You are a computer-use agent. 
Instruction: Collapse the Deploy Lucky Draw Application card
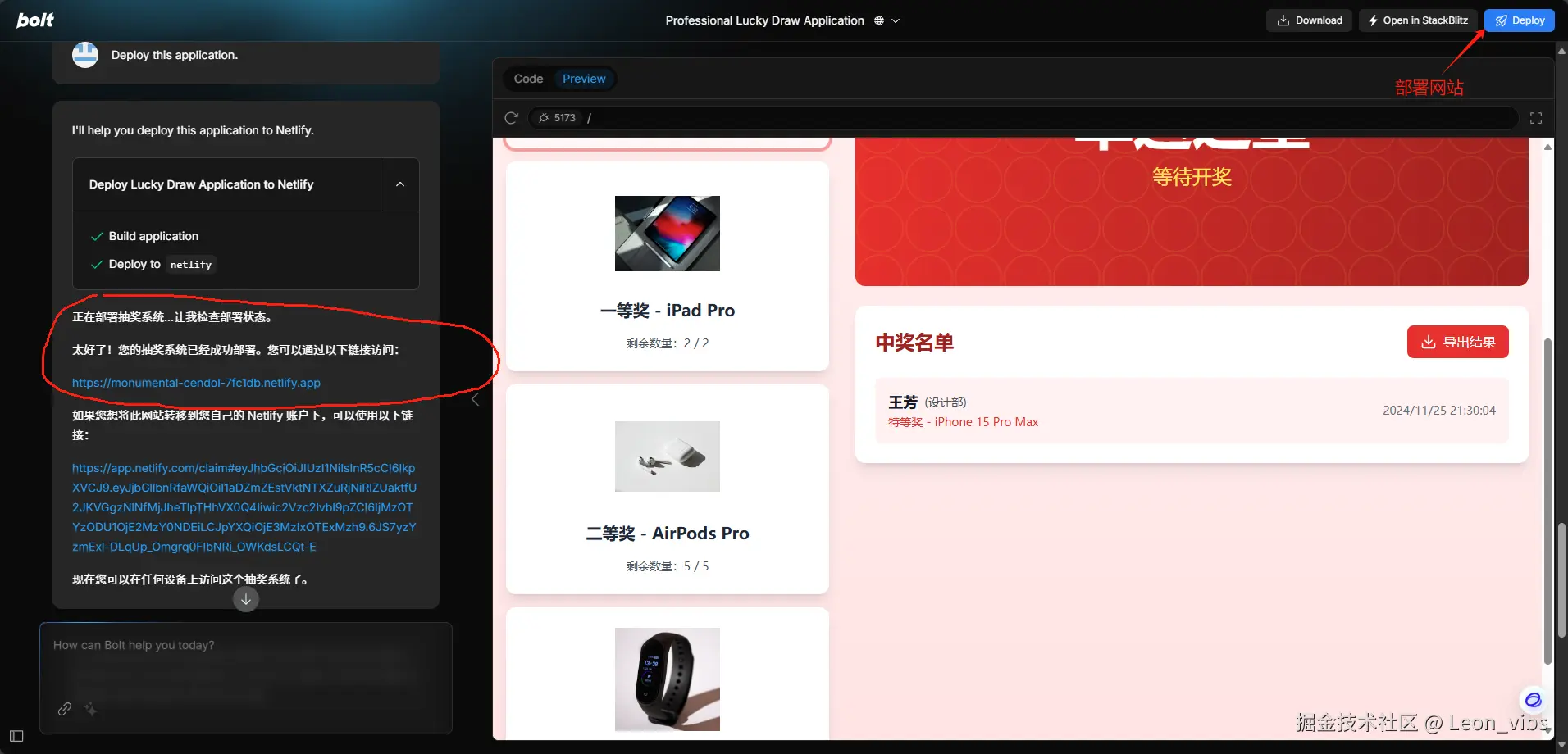pyautogui.click(x=399, y=184)
